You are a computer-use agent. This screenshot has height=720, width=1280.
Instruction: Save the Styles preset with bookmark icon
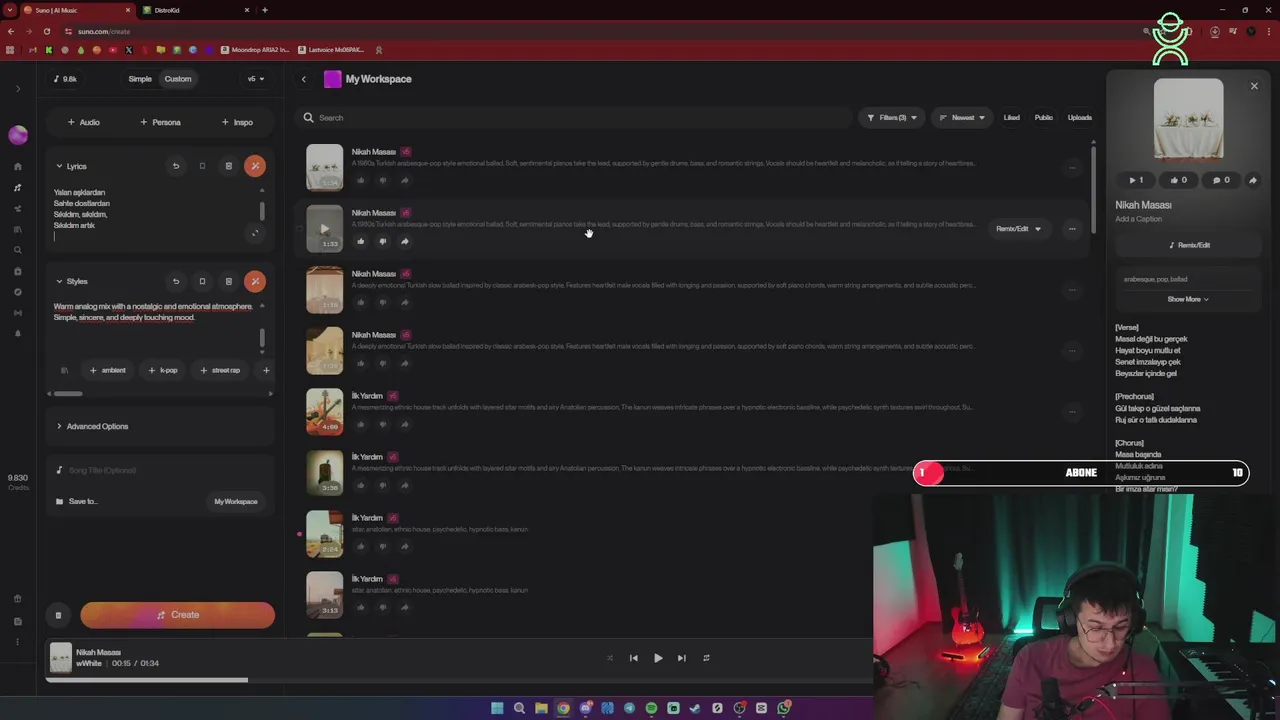(x=202, y=281)
